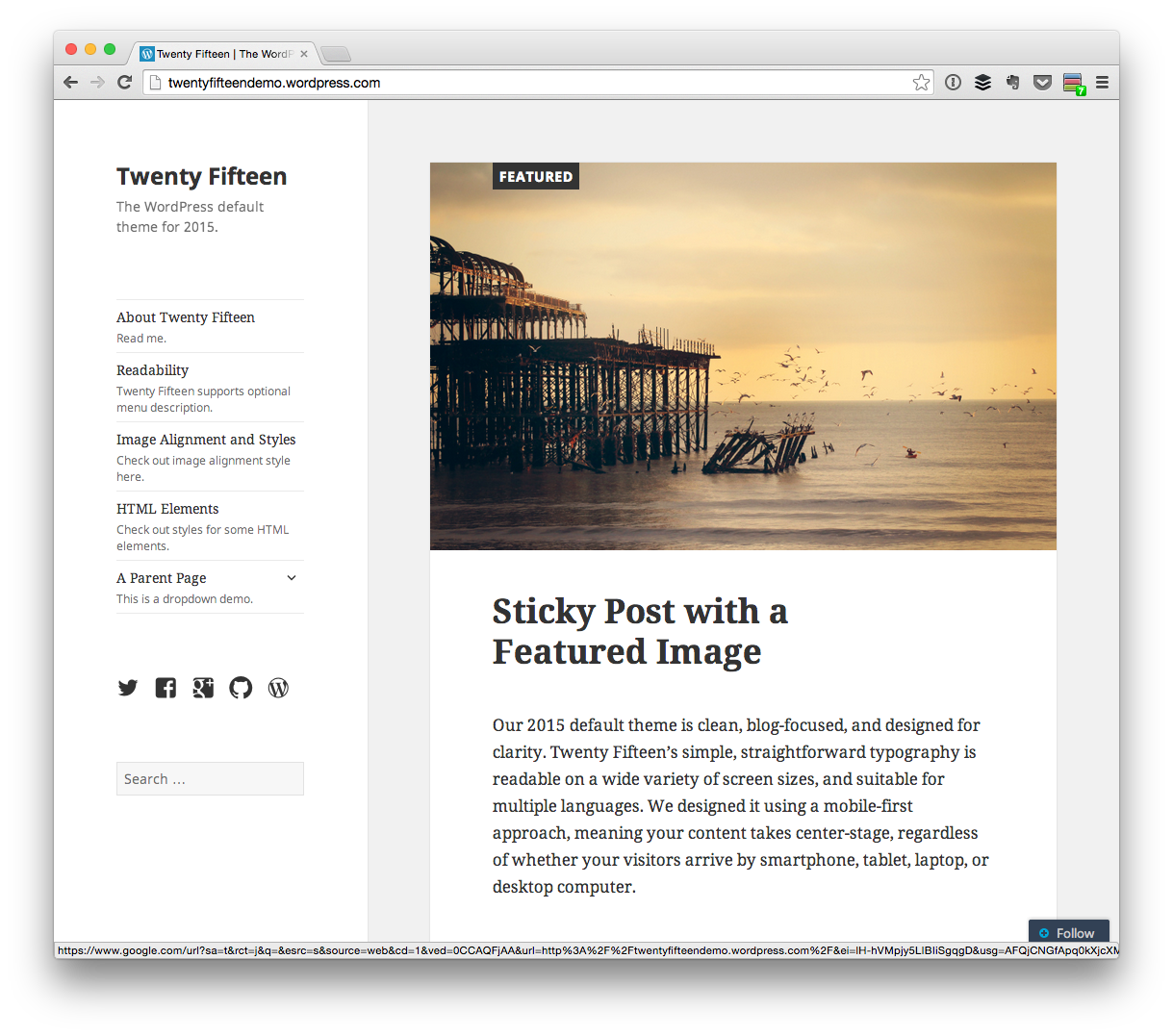Click the featured pier photo
Screen dimensions: 1173x1036
click(x=743, y=356)
